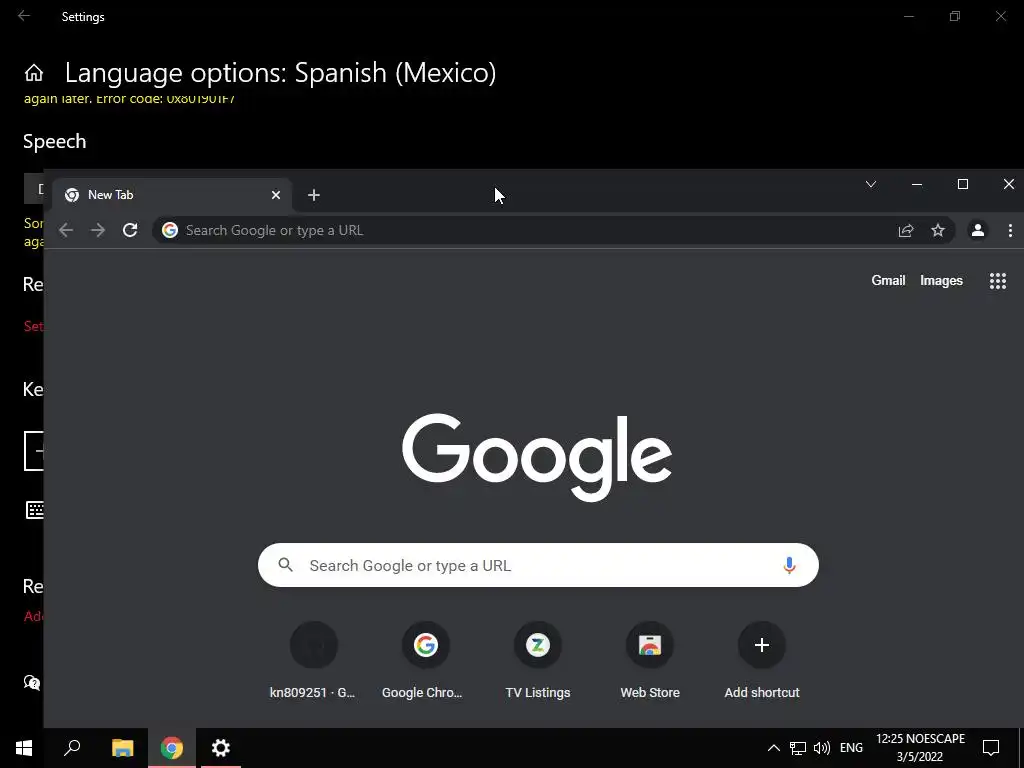Open Get help icon in Settings
This screenshot has width=1024, height=768.
(32, 683)
